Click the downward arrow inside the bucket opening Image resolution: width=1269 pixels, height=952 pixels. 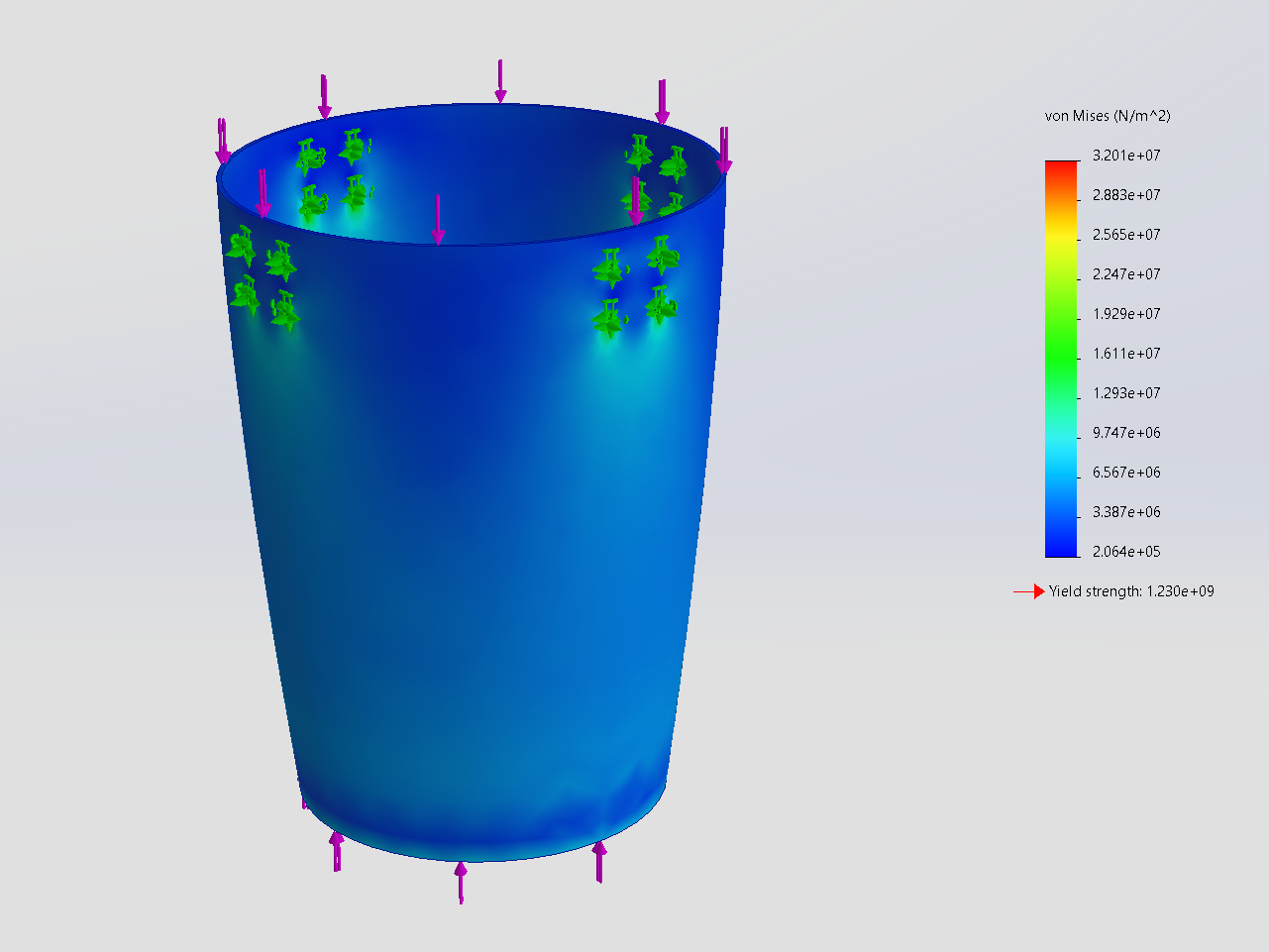click(x=437, y=213)
